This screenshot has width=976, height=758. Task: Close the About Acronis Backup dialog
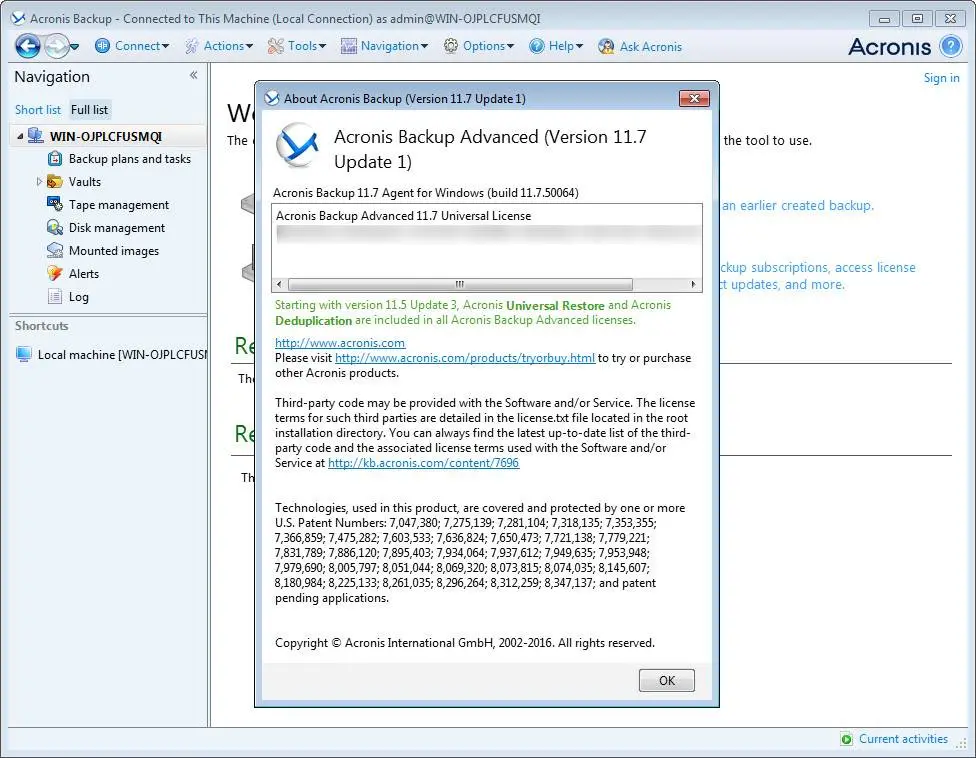(x=694, y=98)
